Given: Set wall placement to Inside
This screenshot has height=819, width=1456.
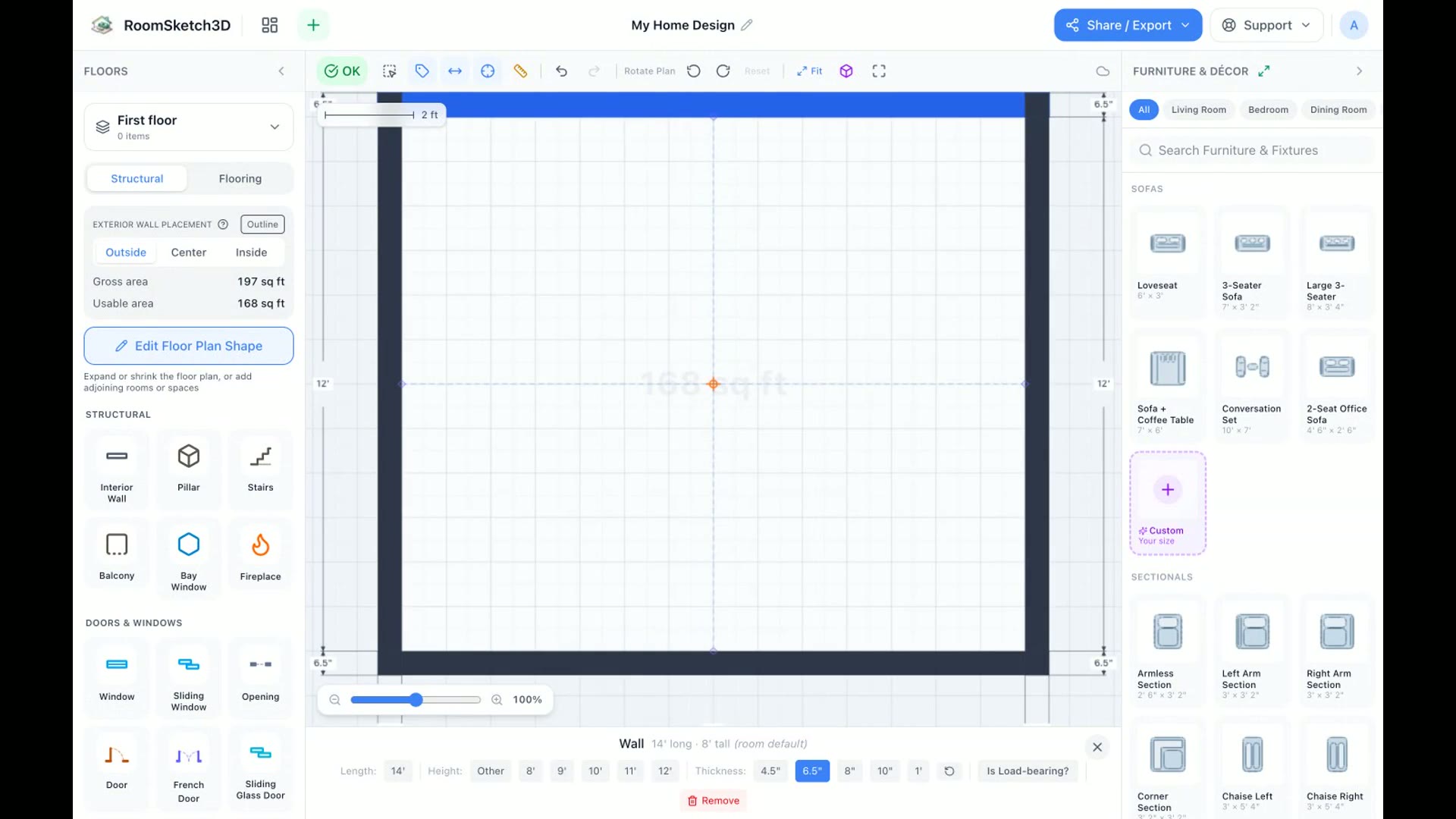Looking at the screenshot, I should tap(251, 253).
